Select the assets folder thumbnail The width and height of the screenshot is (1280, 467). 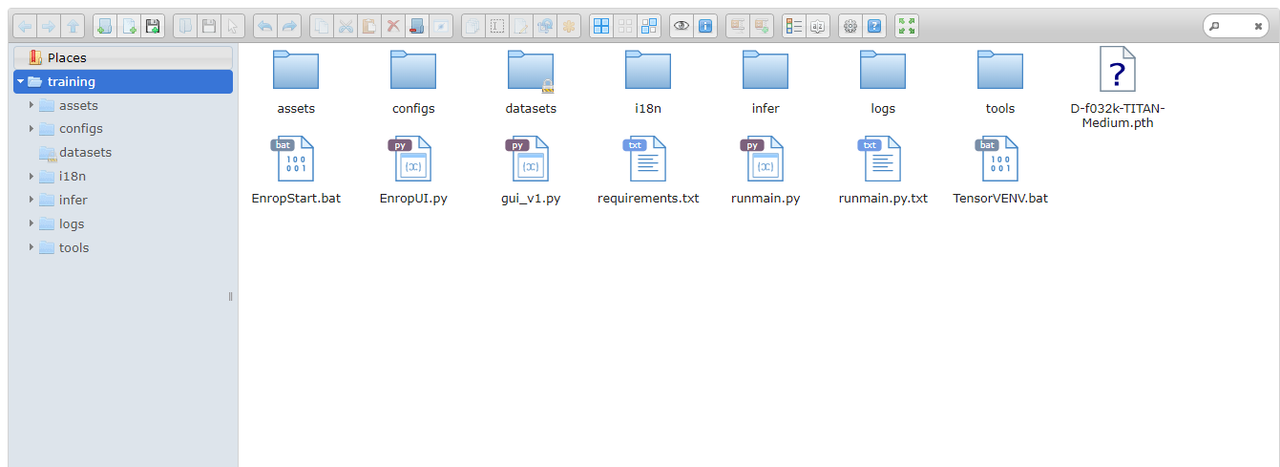(296, 70)
